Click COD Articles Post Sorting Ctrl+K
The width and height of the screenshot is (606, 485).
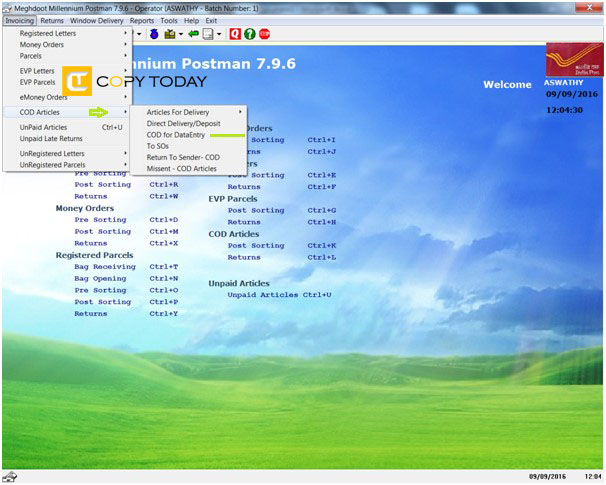pyautogui.click(x=282, y=245)
